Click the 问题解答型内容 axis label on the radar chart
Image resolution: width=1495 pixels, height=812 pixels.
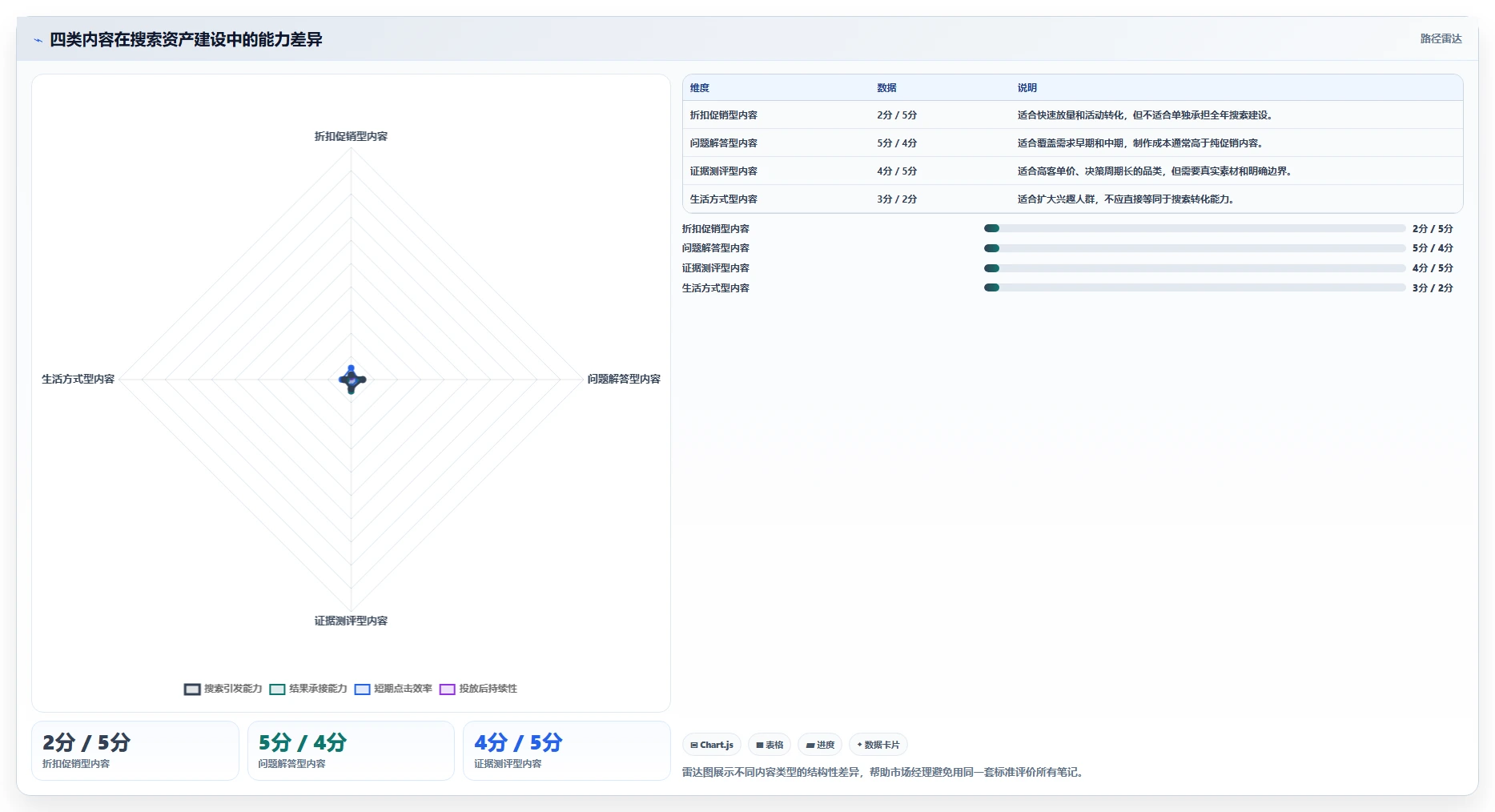[624, 380]
